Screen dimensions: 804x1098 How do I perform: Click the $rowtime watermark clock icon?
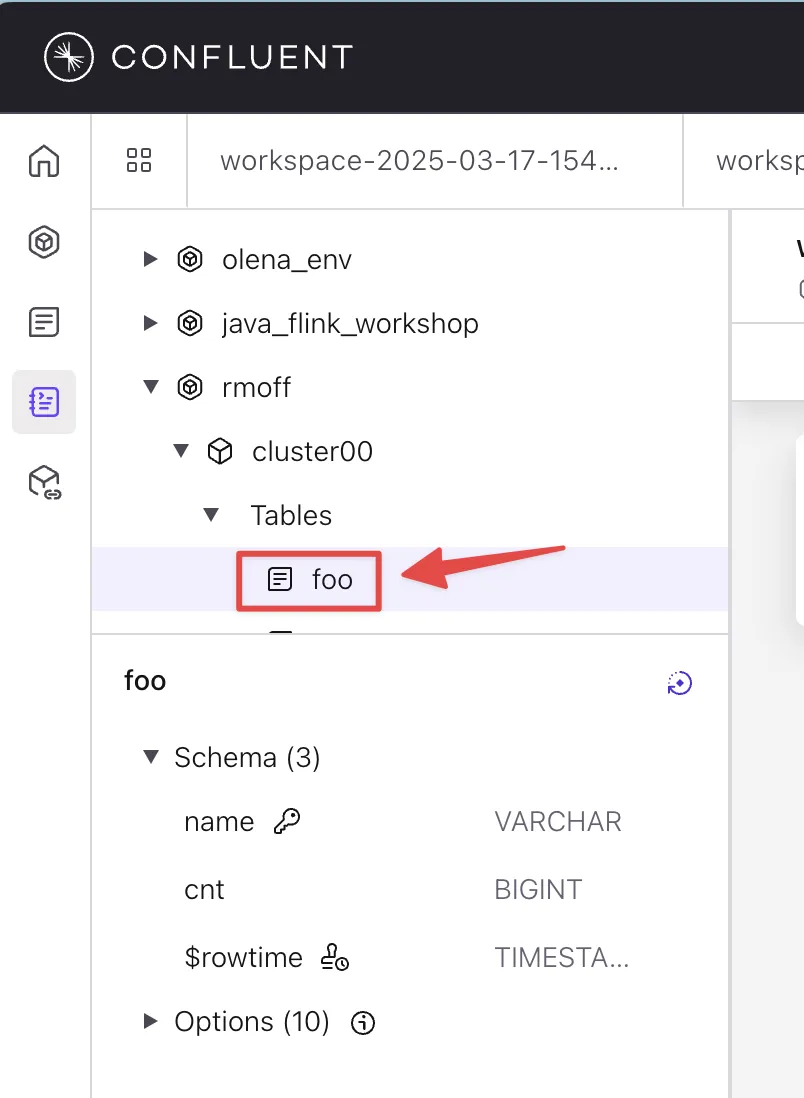point(334,958)
